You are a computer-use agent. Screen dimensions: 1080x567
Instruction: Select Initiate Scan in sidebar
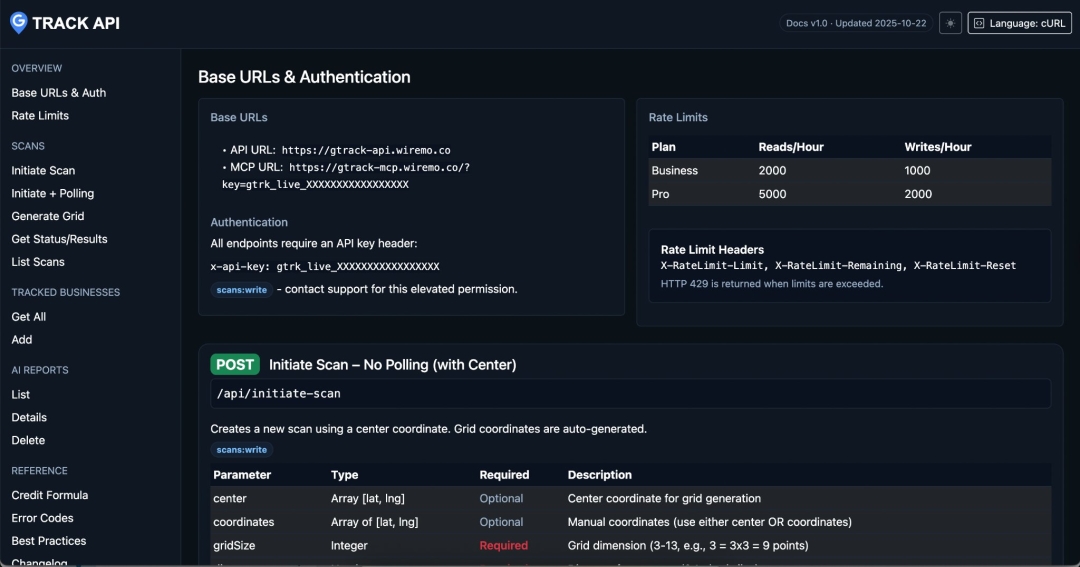click(x=43, y=171)
